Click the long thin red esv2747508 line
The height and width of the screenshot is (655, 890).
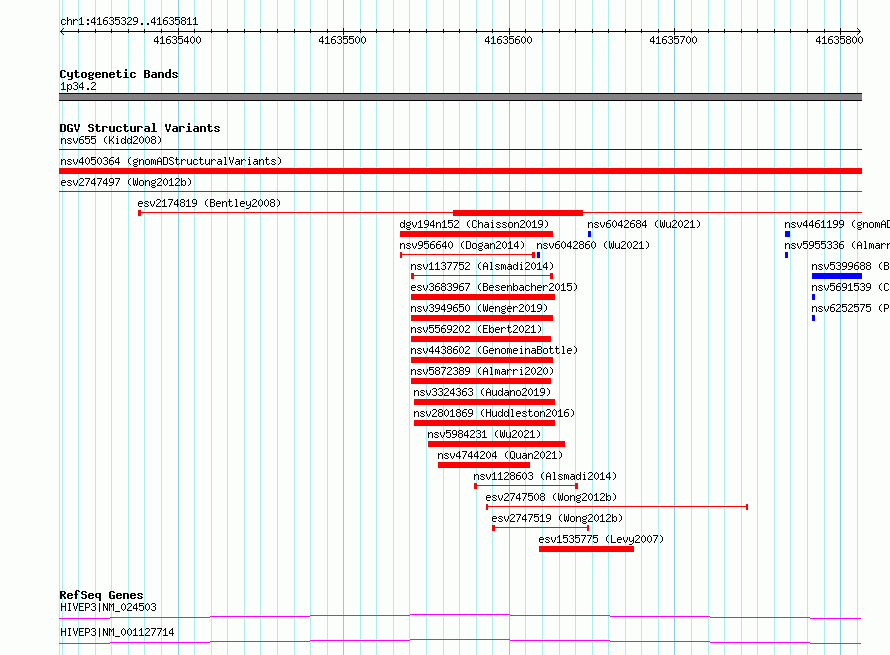click(616, 507)
